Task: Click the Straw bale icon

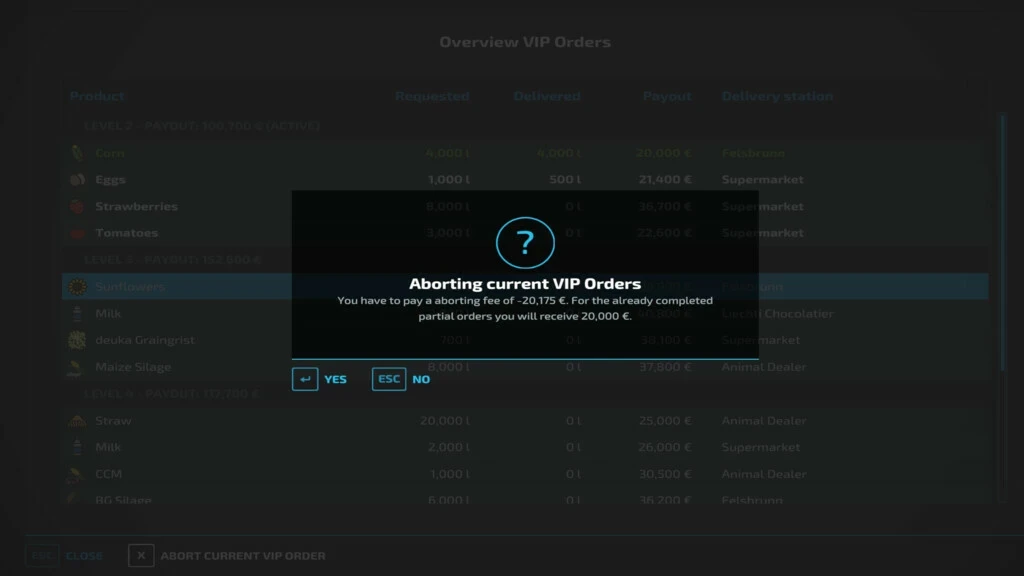Action: [x=79, y=420]
